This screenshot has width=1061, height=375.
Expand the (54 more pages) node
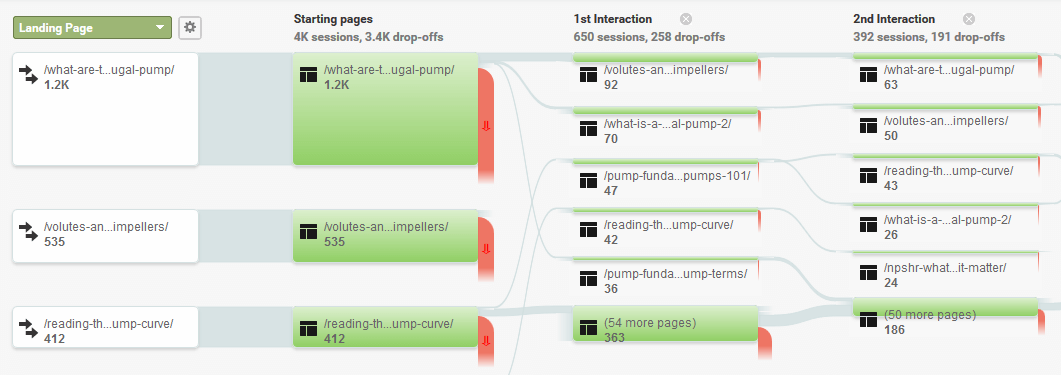pos(665,323)
